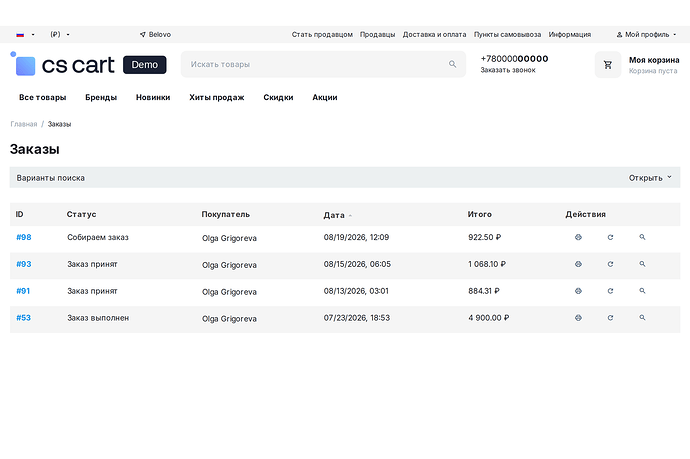View details magnifier for order #53
This screenshot has width=690, height=459.
(x=642, y=318)
